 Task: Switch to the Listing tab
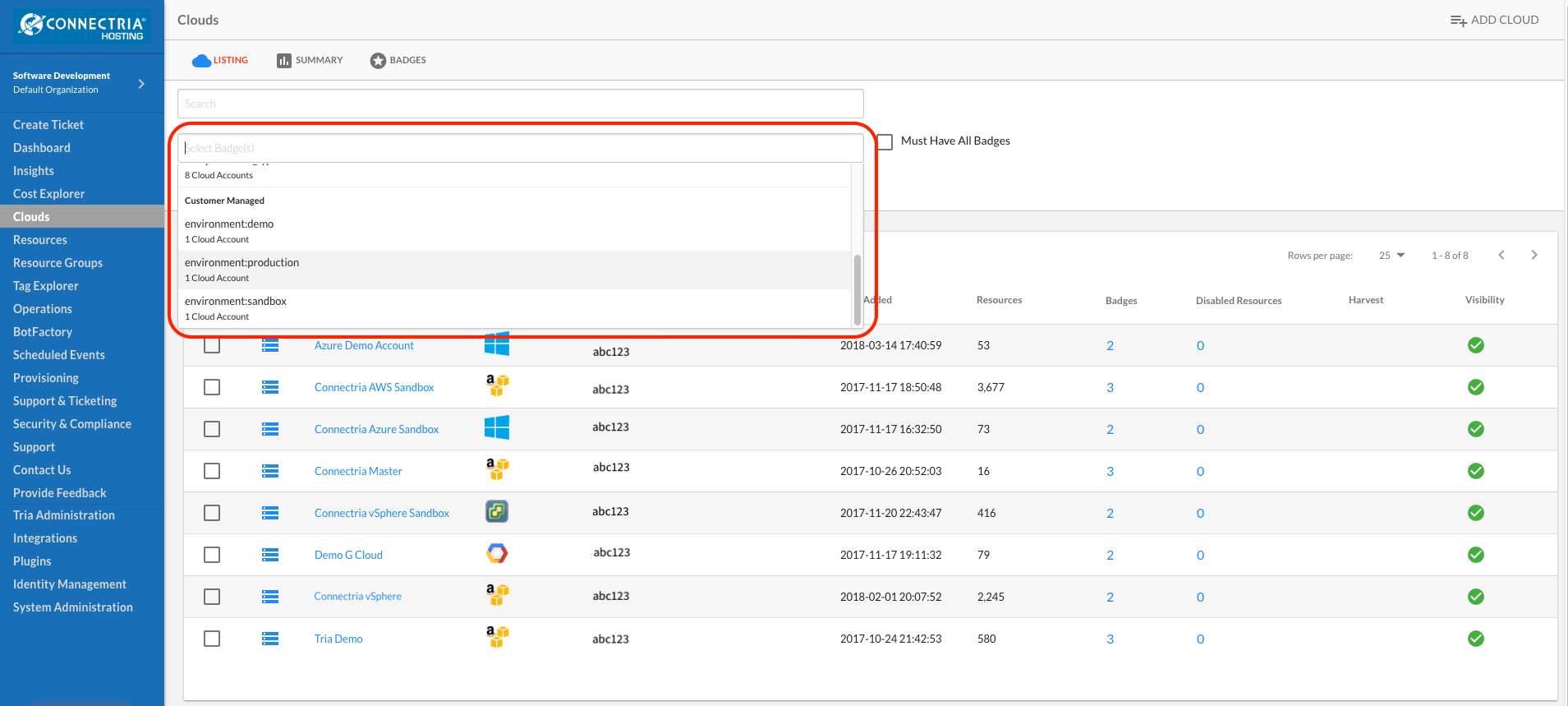click(220, 60)
